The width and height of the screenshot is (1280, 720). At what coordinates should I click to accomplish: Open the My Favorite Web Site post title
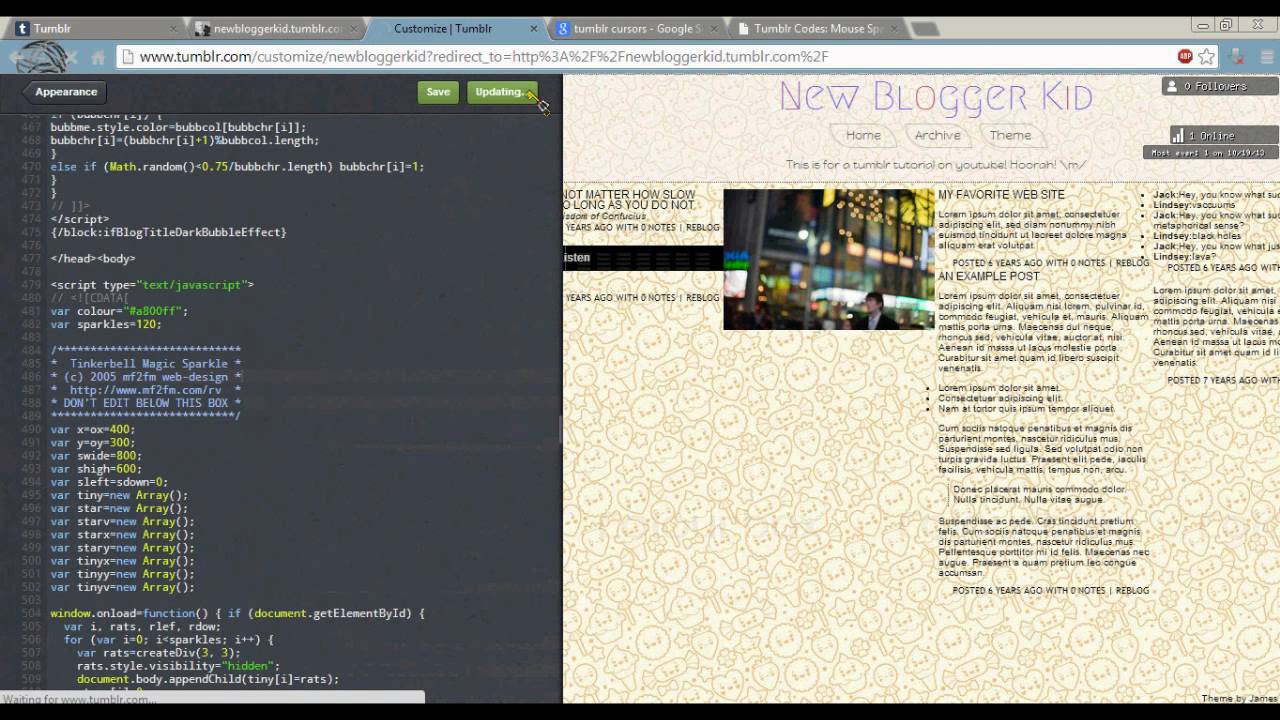coord(1001,195)
